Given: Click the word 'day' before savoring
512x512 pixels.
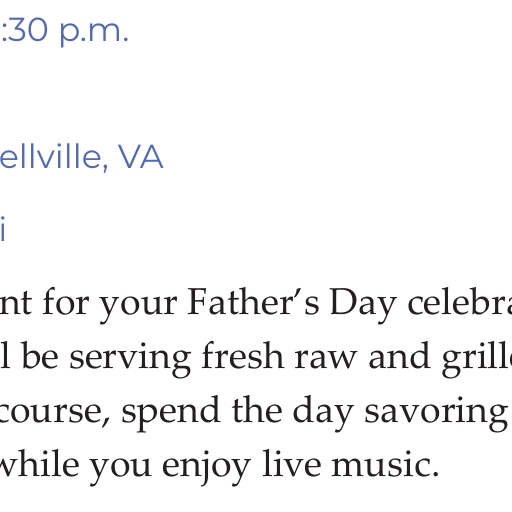Looking at the screenshot, I should pos(323,413).
